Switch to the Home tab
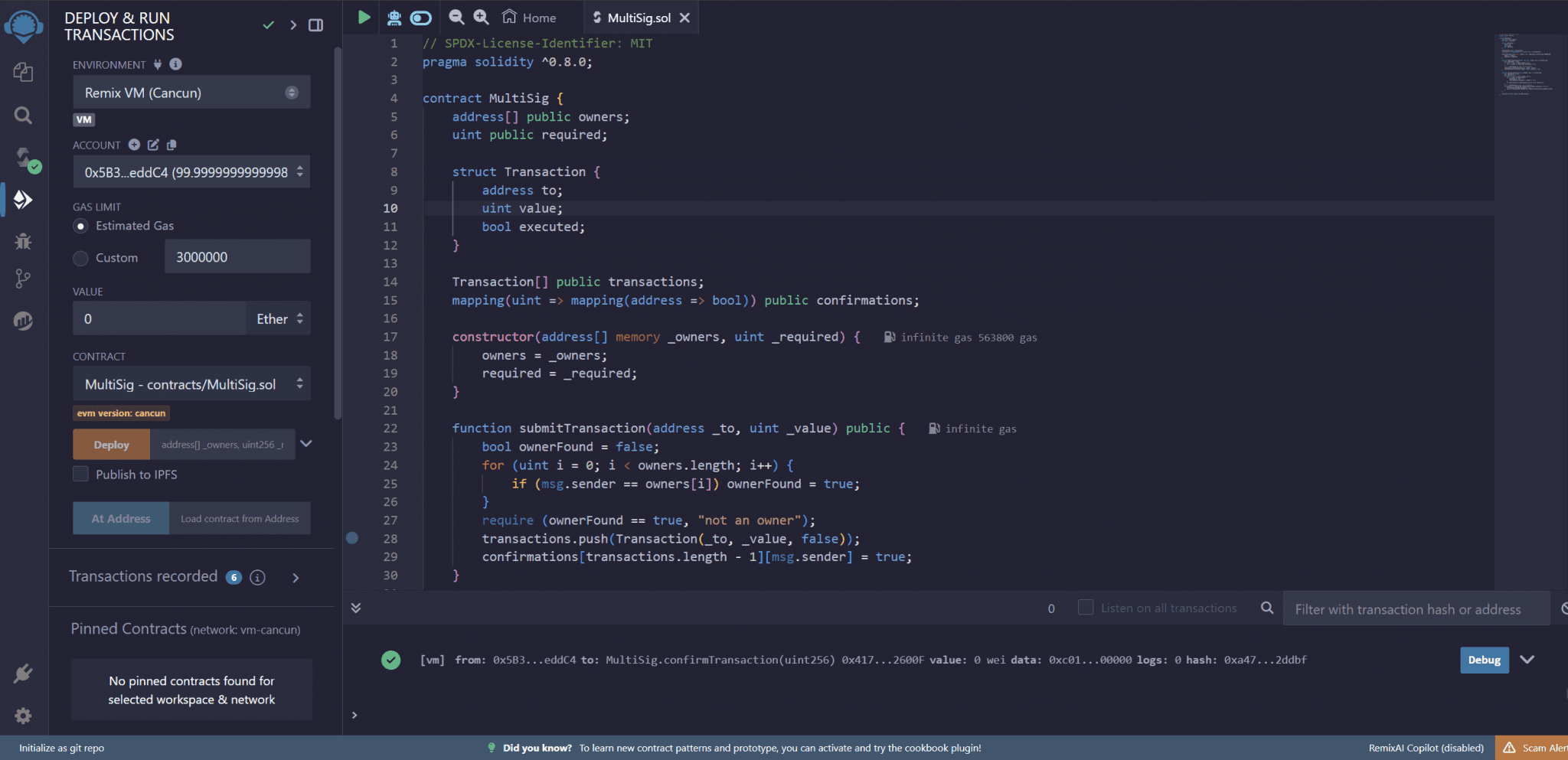 [x=529, y=17]
